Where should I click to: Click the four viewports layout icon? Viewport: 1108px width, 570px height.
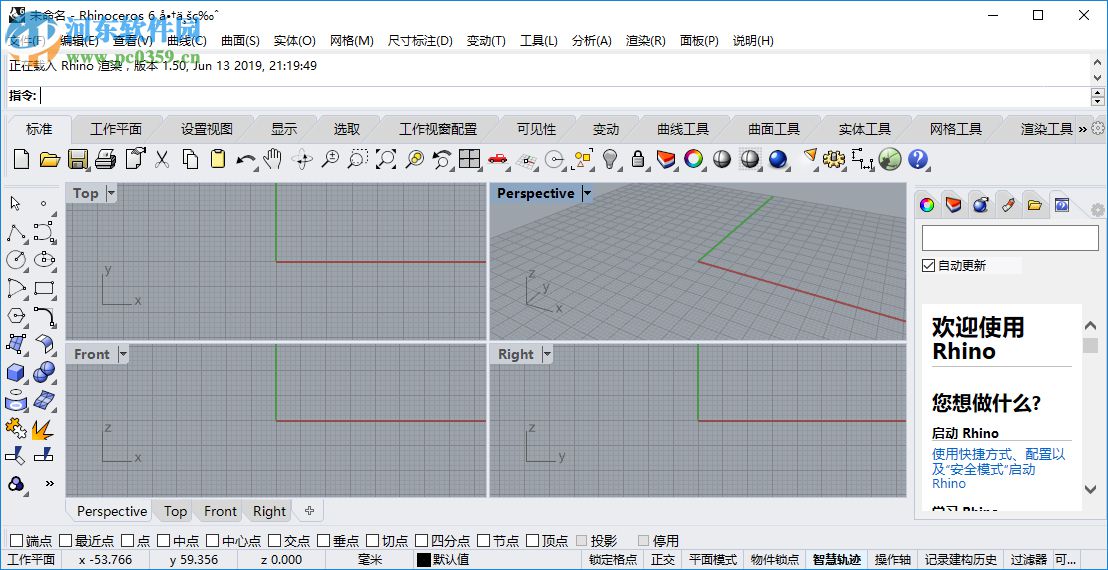tap(469, 159)
